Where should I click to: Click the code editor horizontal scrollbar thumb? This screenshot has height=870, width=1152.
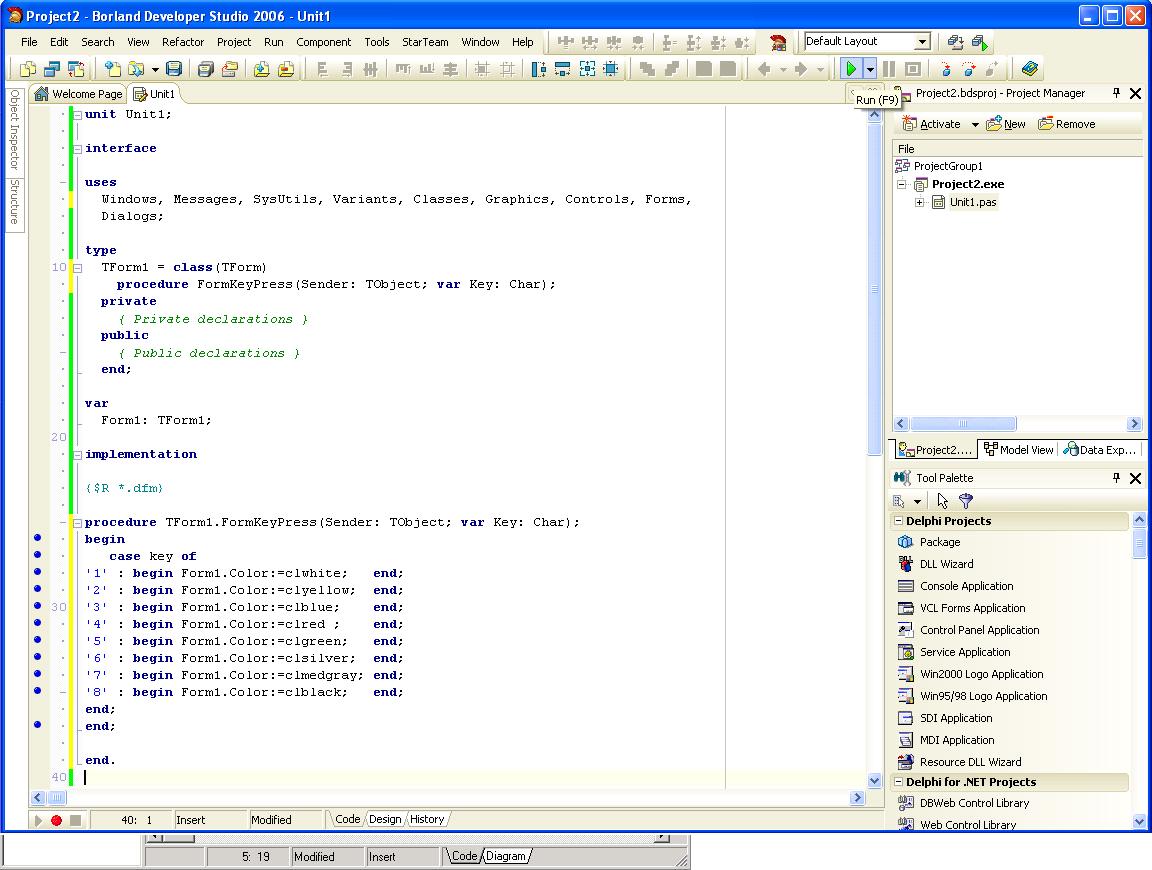pos(57,797)
